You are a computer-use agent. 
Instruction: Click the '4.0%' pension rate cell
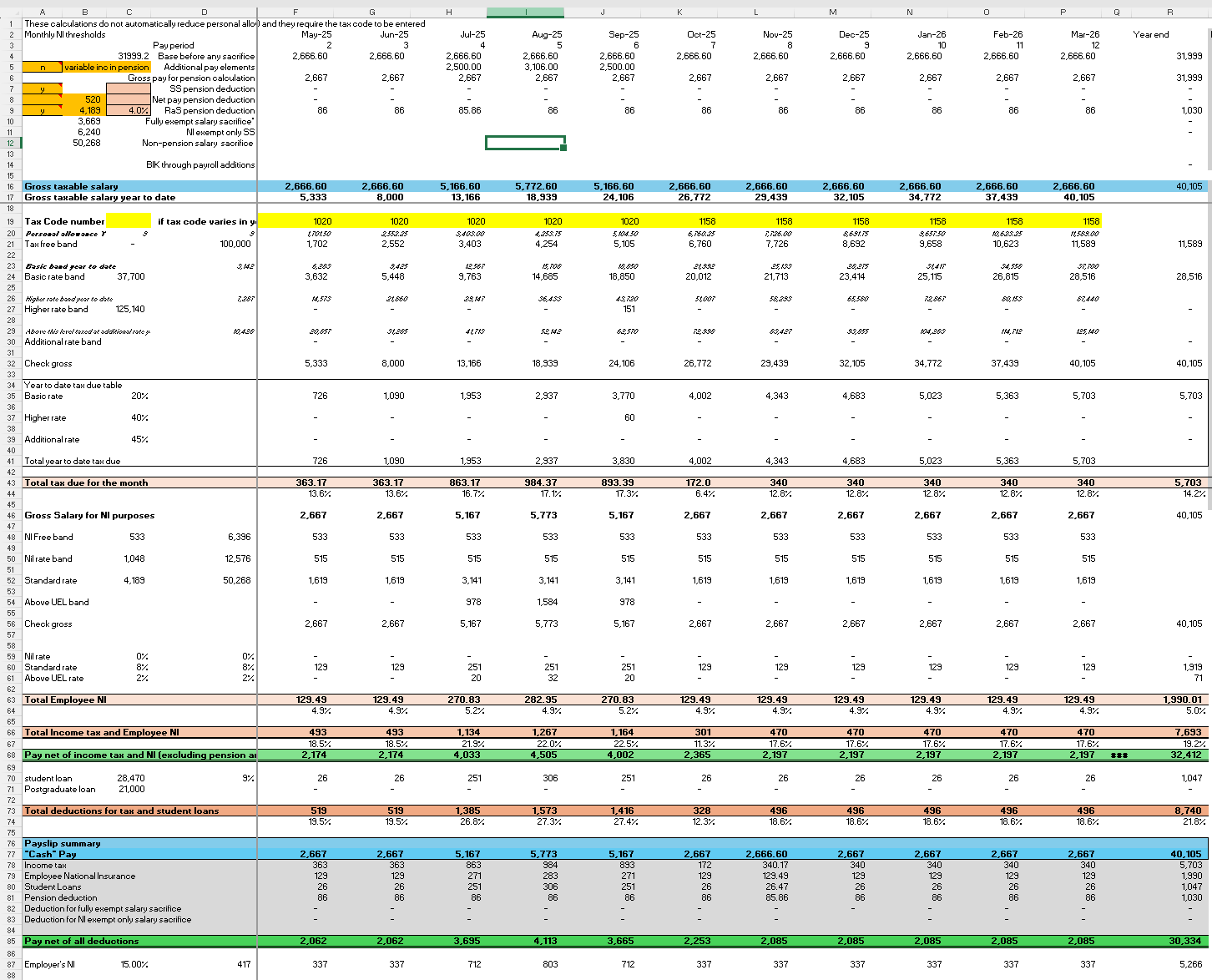click(129, 110)
